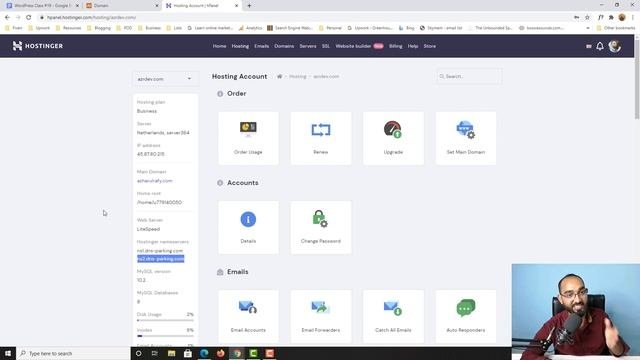Focus the hosting Search field

click(x=469, y=76)
